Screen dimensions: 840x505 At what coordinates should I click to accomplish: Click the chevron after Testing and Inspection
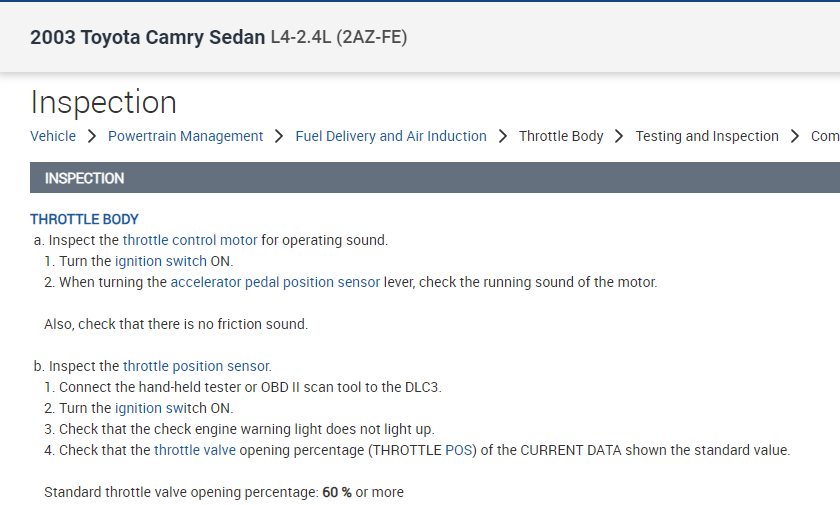coord(795,136)
